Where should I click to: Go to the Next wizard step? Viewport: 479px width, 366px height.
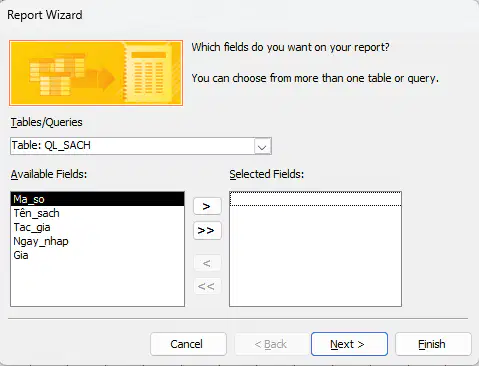(349, 344)
